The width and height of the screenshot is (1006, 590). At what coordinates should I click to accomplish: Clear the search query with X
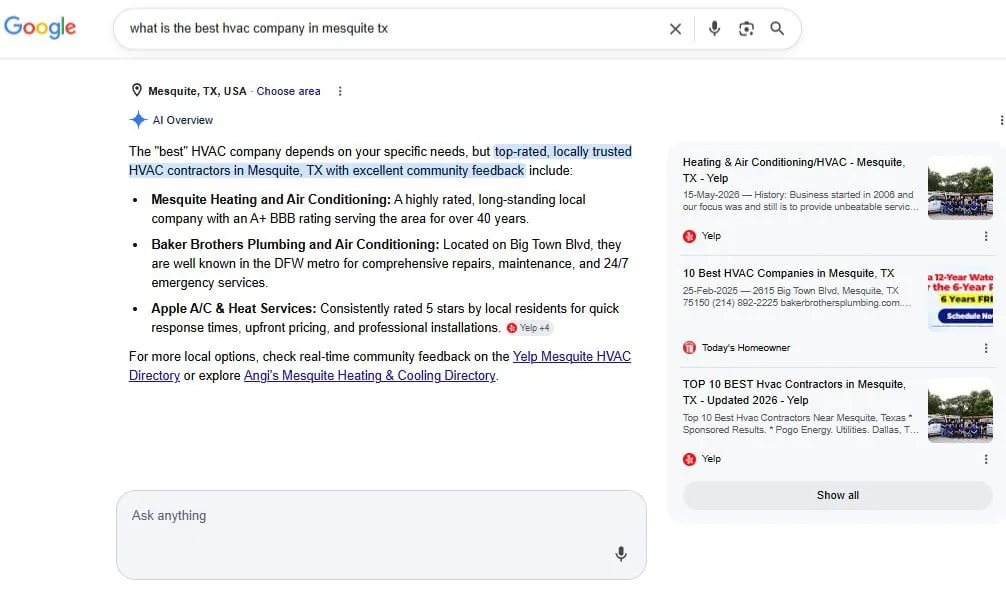(x=675, y=29)
